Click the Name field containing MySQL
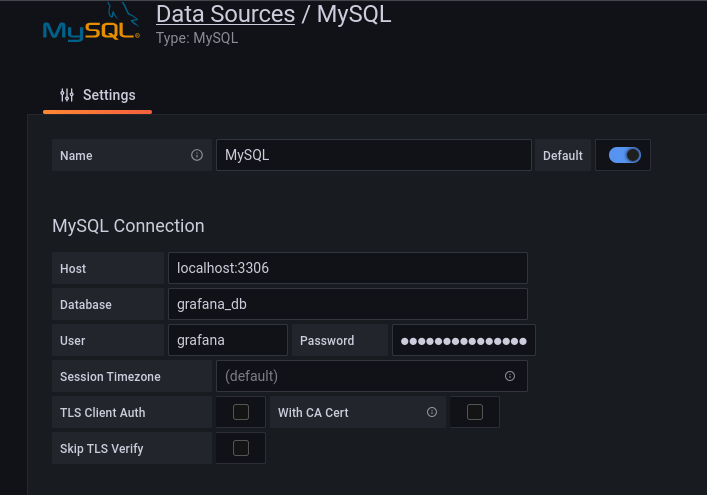Image resolution: width=707 pixels, height=495 pixels. (374, 155)
